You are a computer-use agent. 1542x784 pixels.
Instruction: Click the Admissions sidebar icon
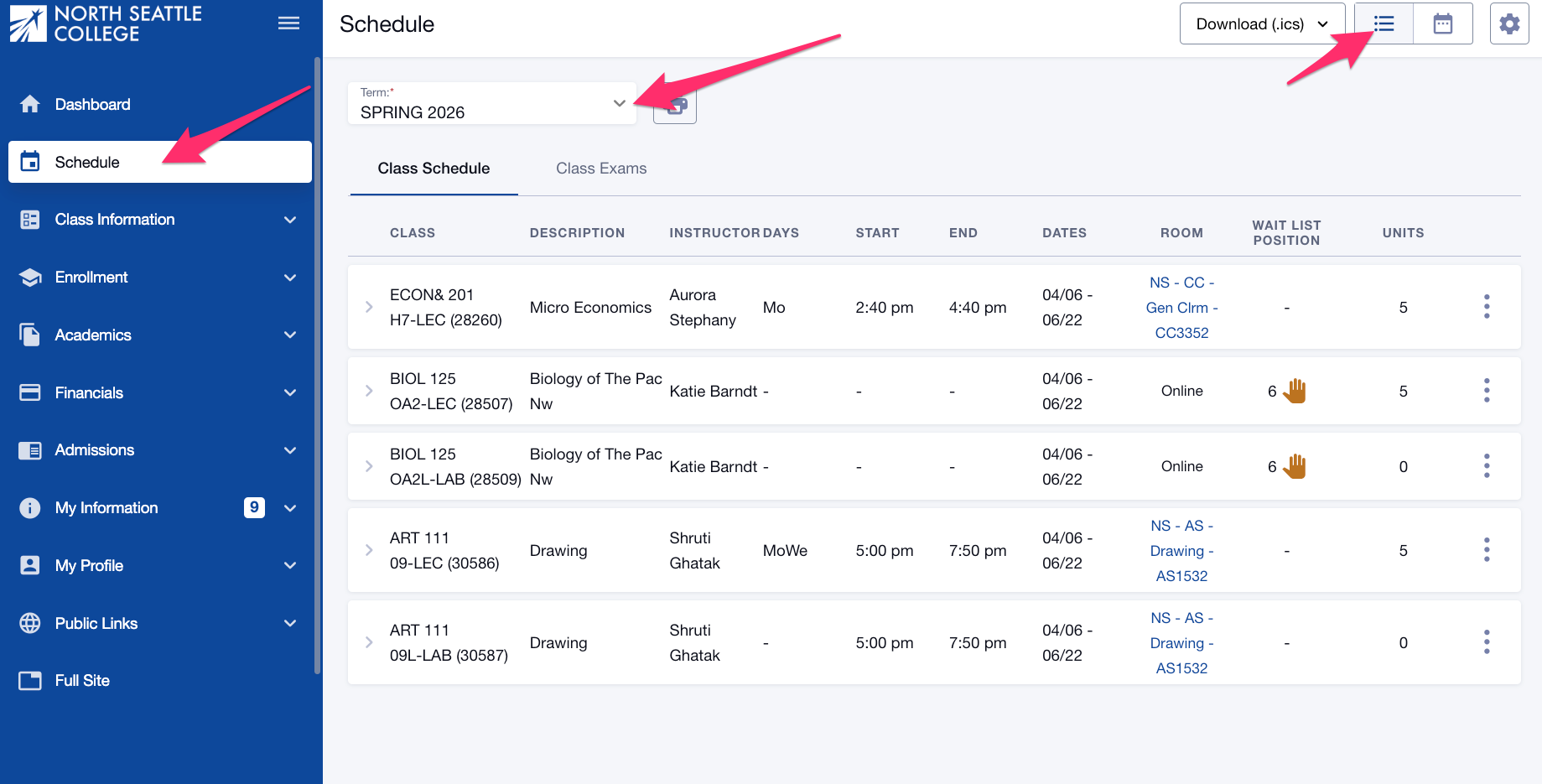point(30,449)
